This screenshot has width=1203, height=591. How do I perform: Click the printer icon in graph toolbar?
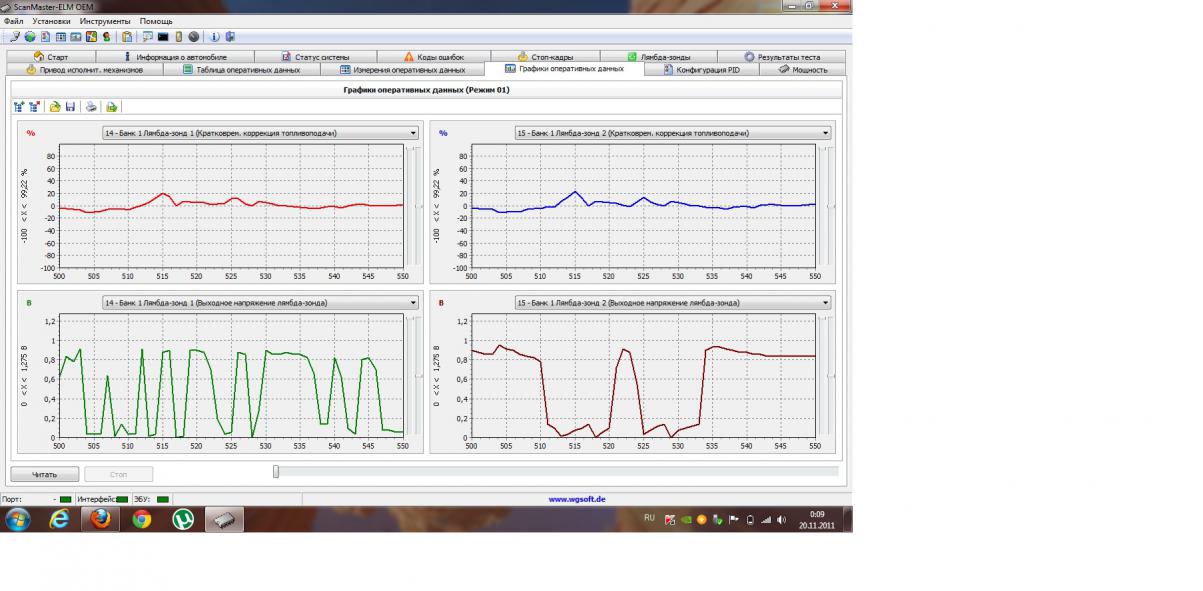pos(91,106)
